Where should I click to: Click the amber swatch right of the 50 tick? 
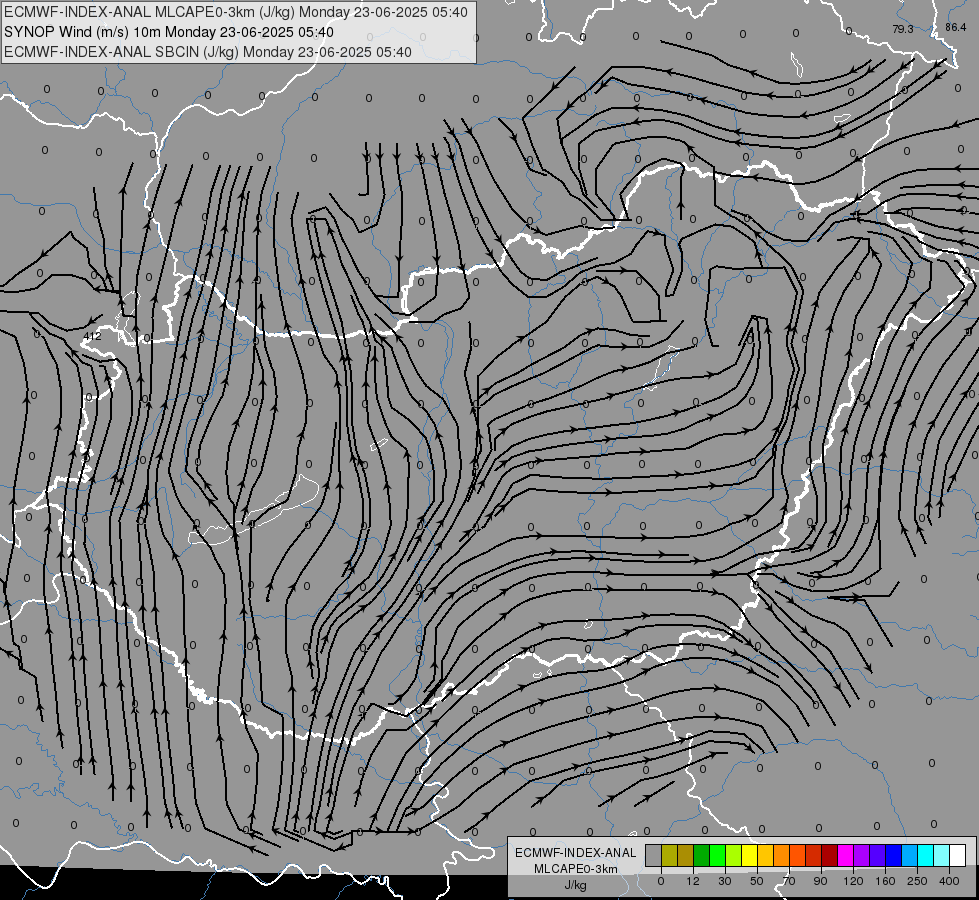[x=765, y=855]
